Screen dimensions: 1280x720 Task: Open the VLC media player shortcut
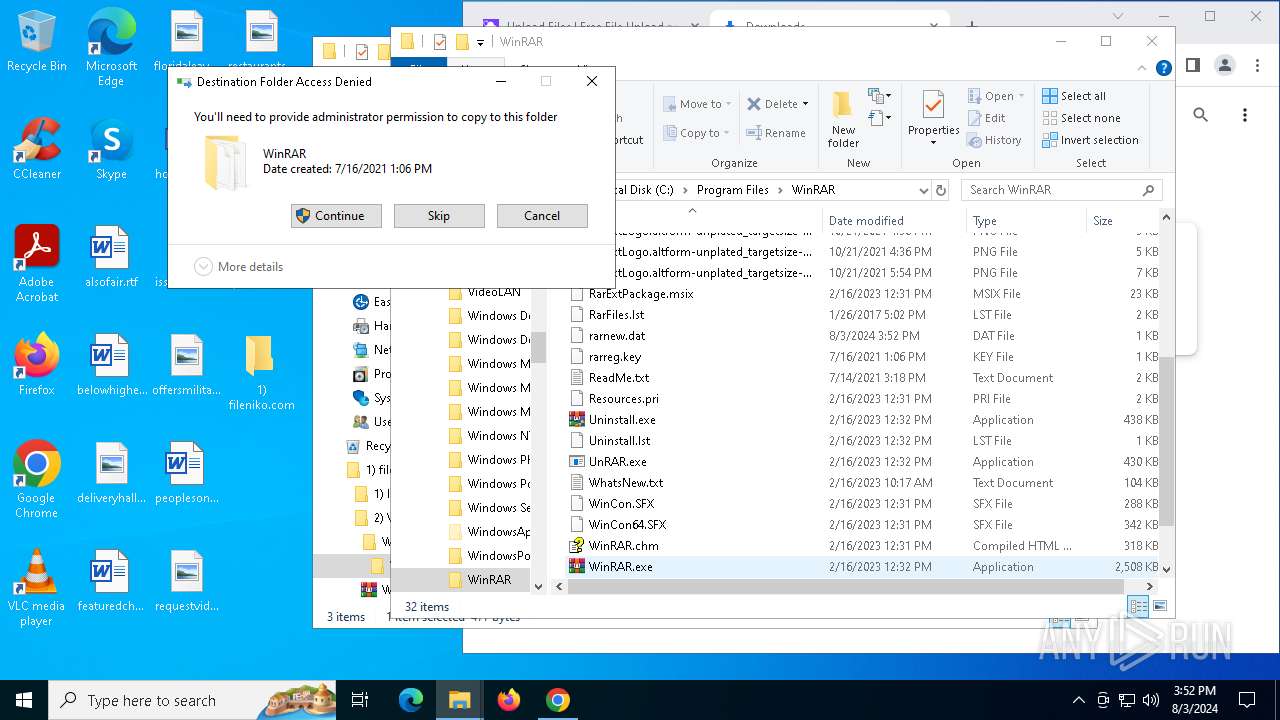coord(37,587)
